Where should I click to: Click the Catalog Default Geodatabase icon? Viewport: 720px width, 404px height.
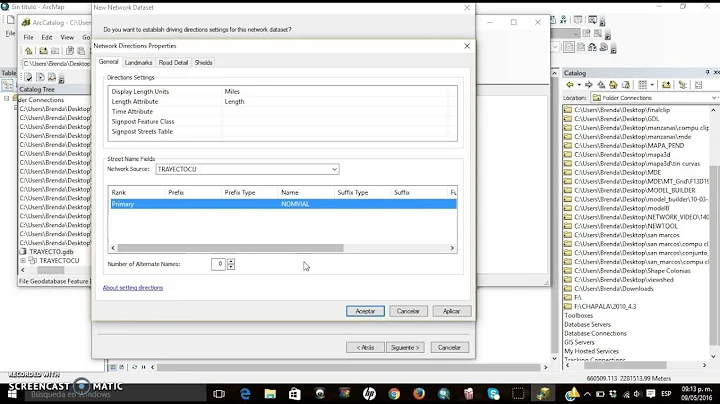click(625, 85)
